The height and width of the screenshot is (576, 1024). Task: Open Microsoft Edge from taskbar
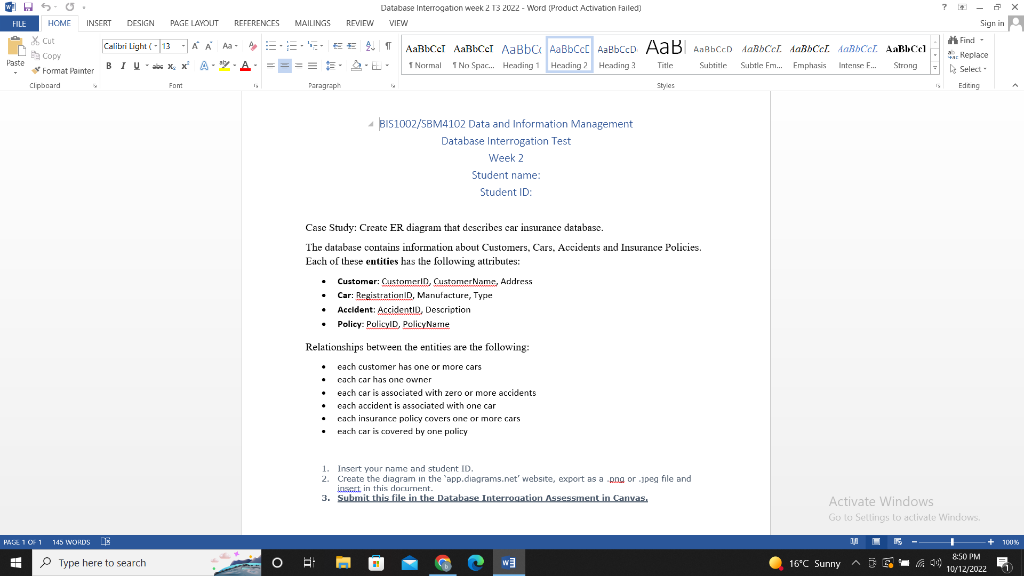pos(475,562)
